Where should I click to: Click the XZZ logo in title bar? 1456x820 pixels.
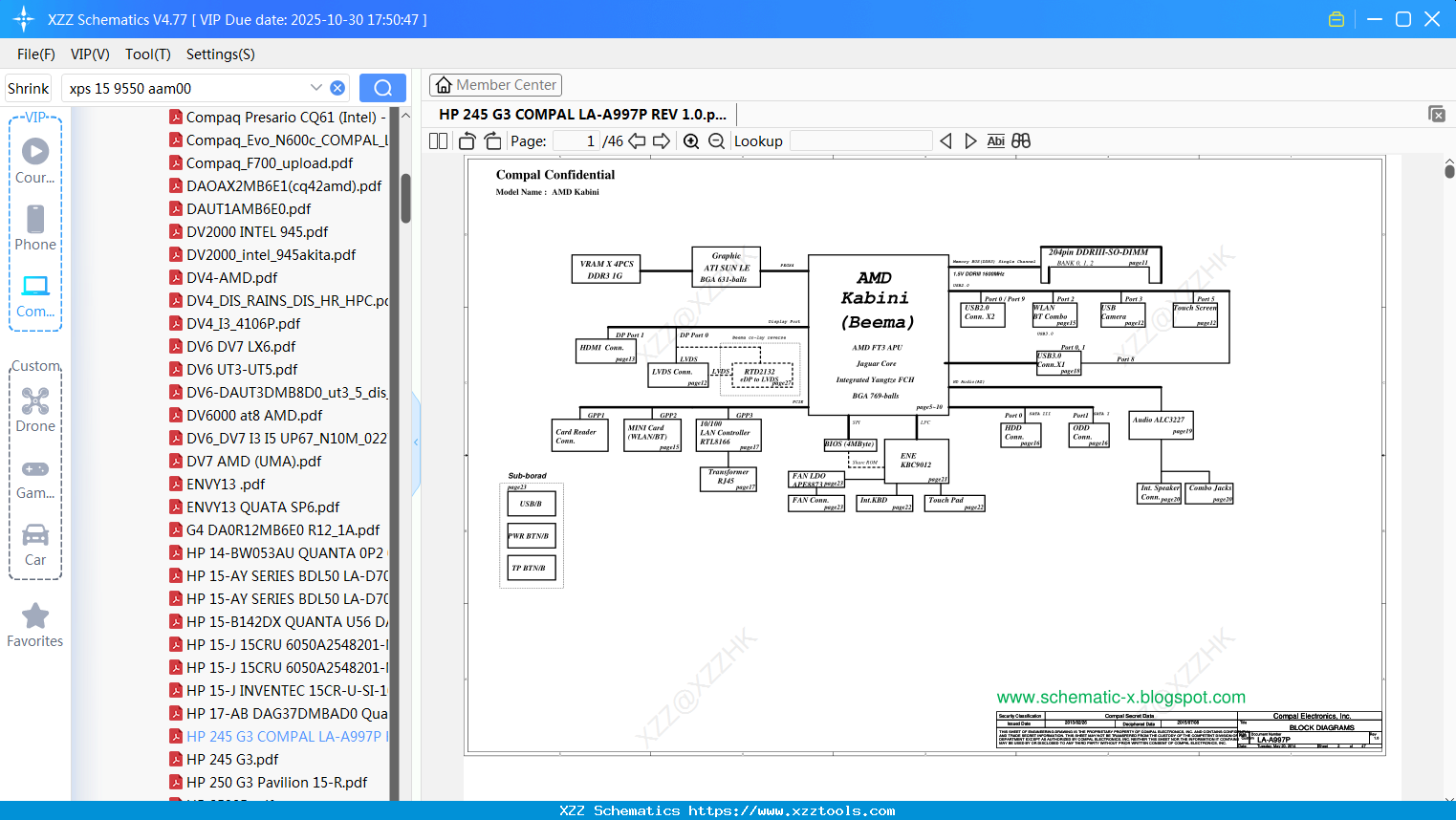point(24,19)
